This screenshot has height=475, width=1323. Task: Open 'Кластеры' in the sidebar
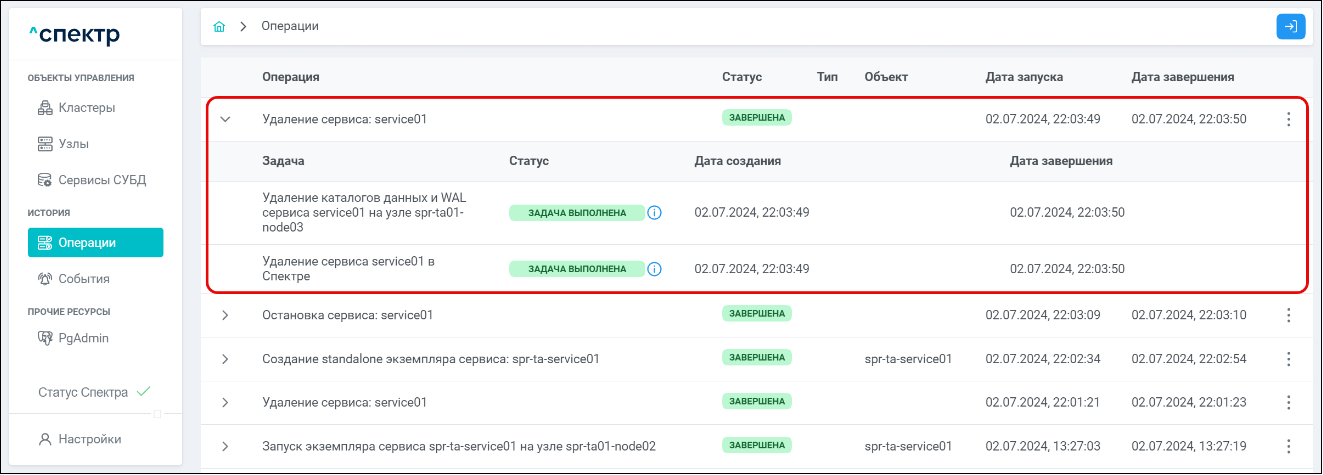click(x=86, y=107)
